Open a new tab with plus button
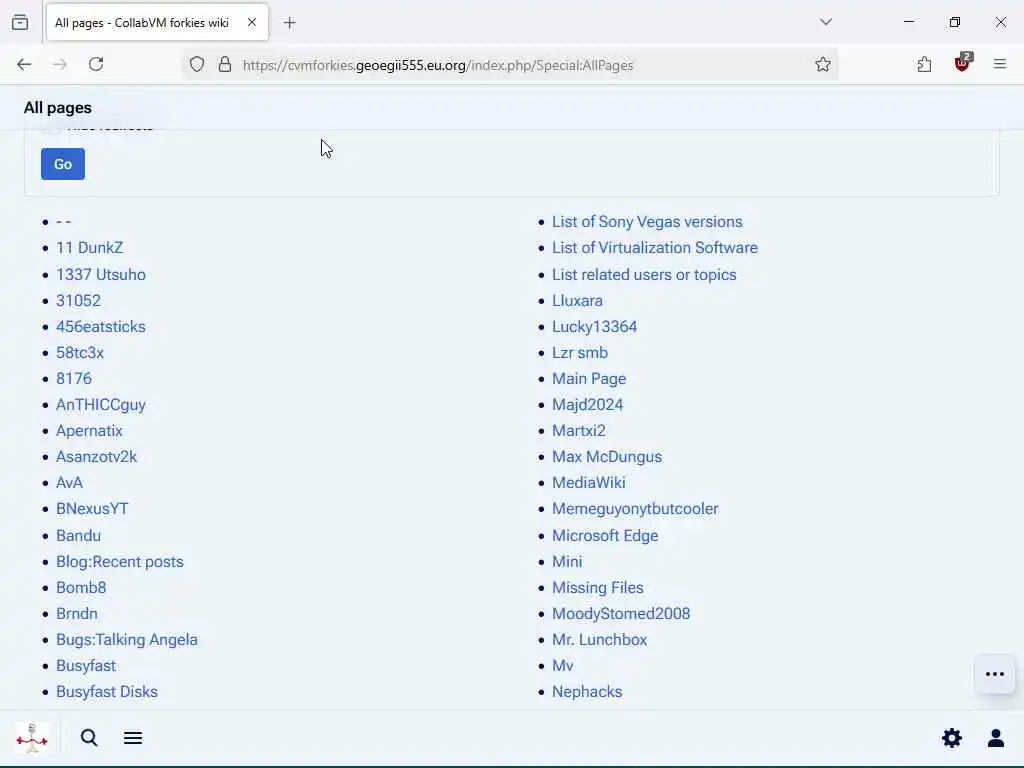 290,23
